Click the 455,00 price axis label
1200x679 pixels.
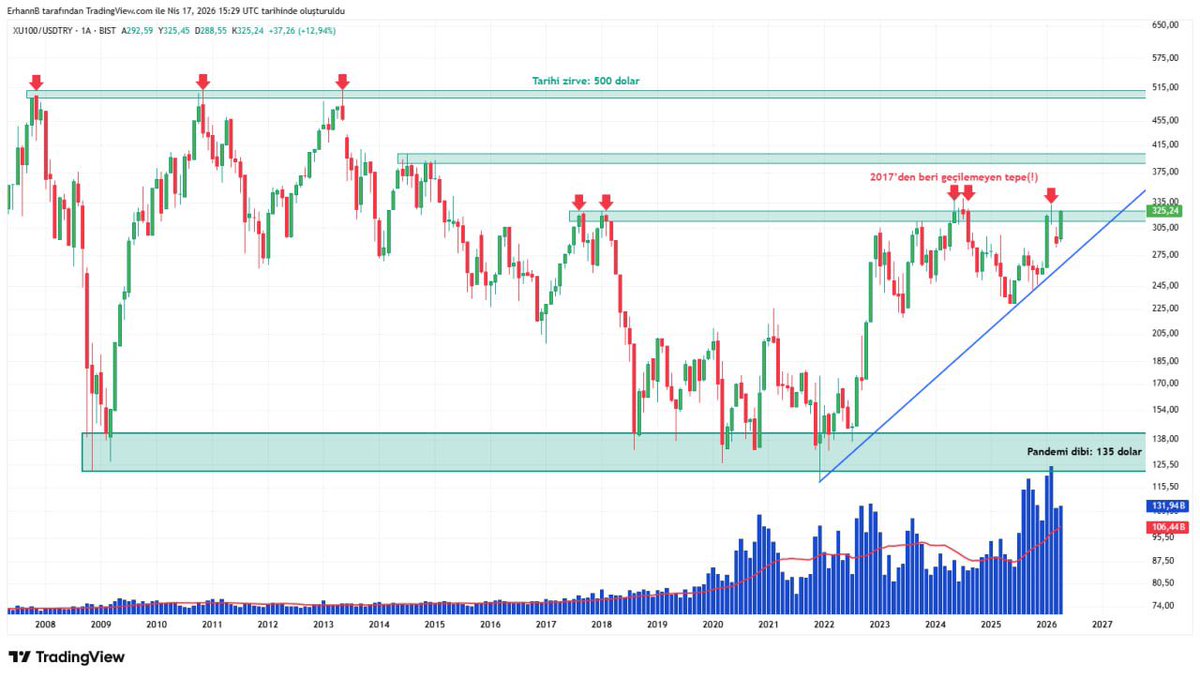click(x=1164, y=121)
